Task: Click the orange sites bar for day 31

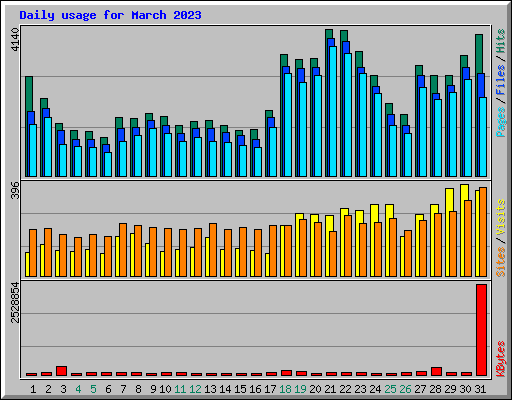Action: point(483,232)
